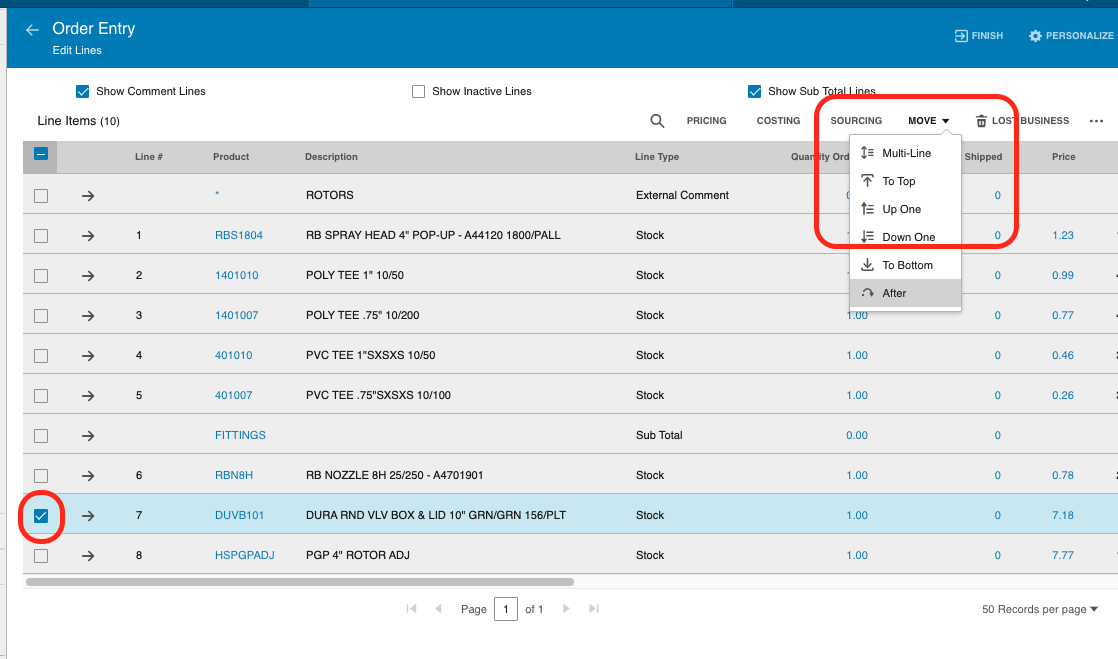Open Personalize gear settings
This screenshot has width=1118, height=659.
[1070, 36]
